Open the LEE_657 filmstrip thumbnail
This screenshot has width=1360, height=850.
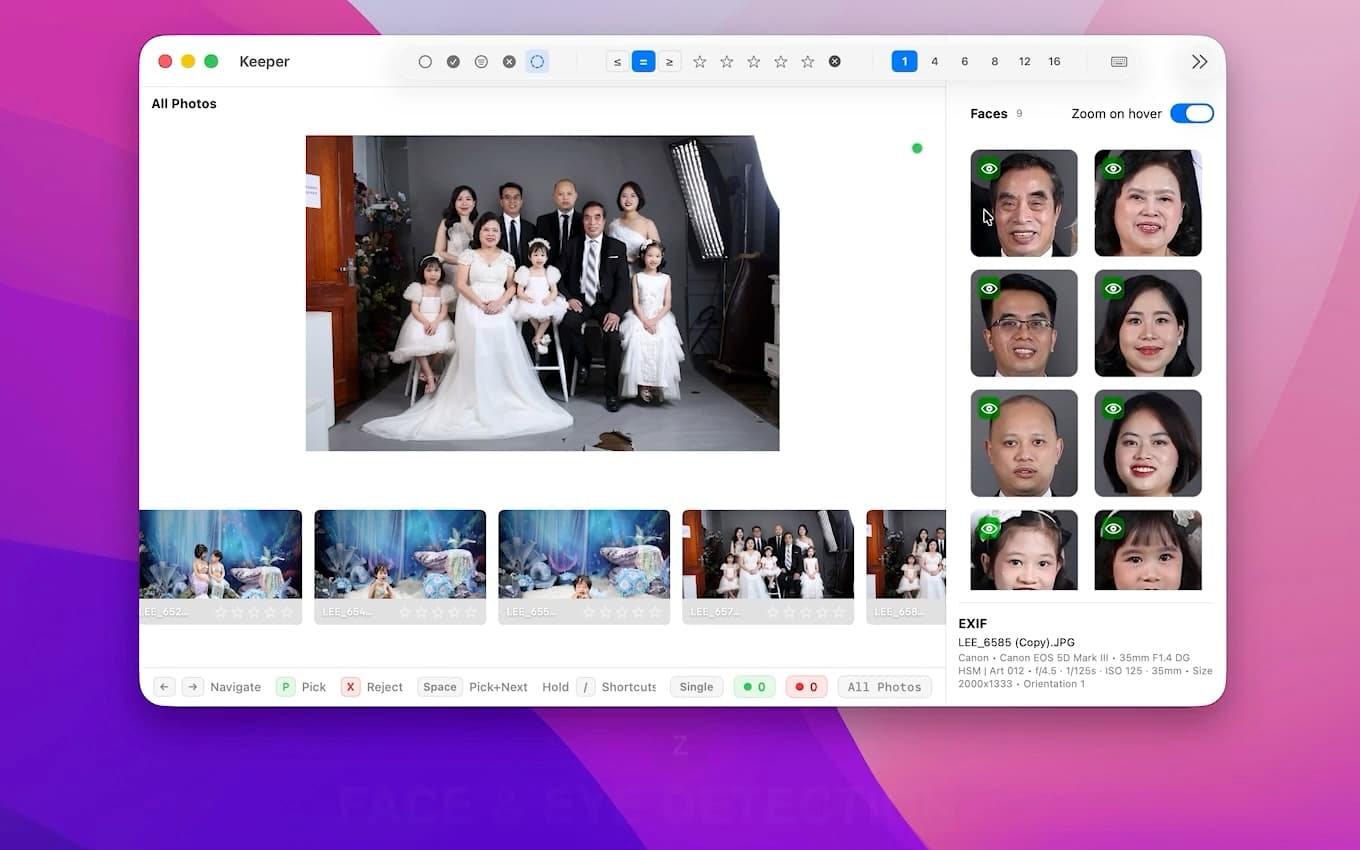[768, 567]
